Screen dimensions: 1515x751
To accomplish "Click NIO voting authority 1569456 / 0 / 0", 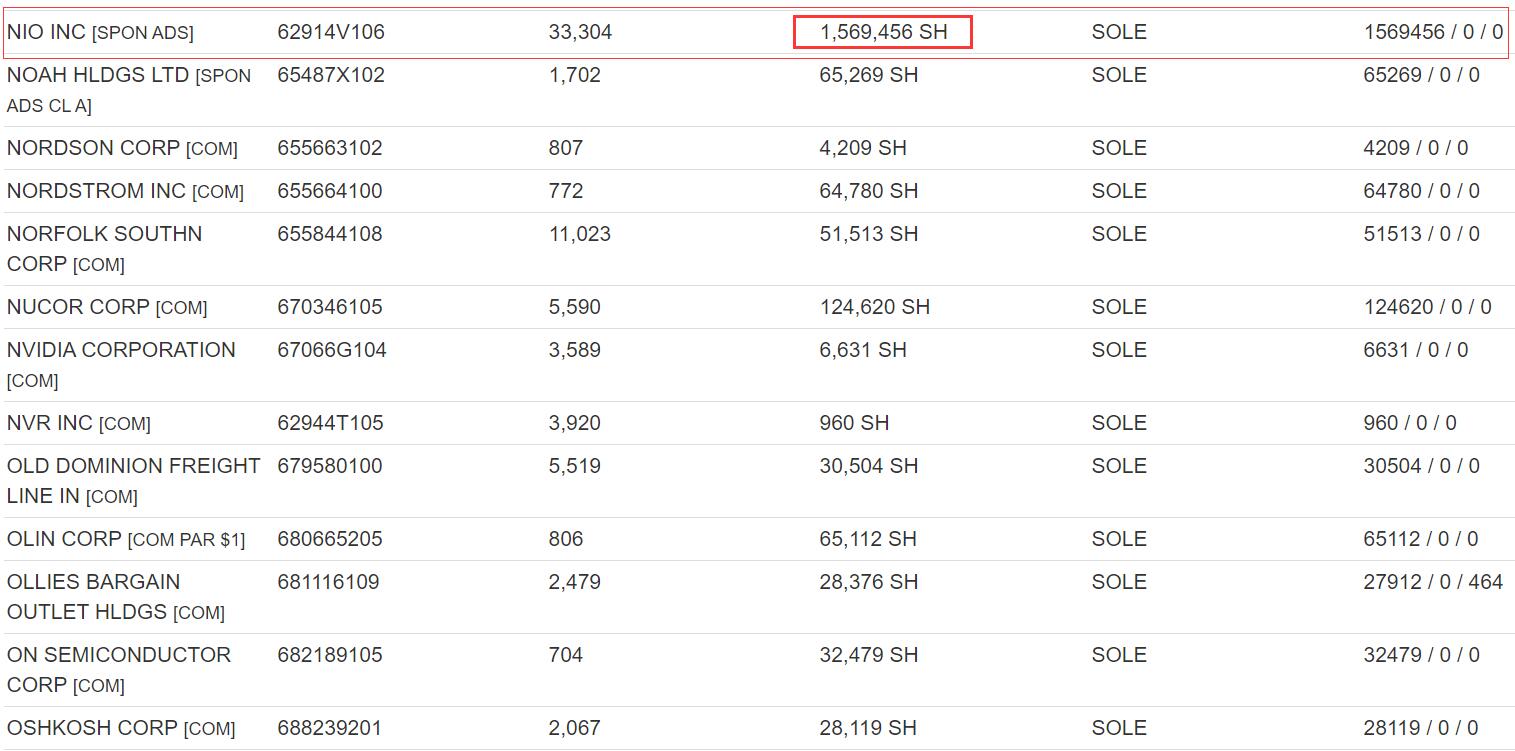I will (x=1432, y=32).
